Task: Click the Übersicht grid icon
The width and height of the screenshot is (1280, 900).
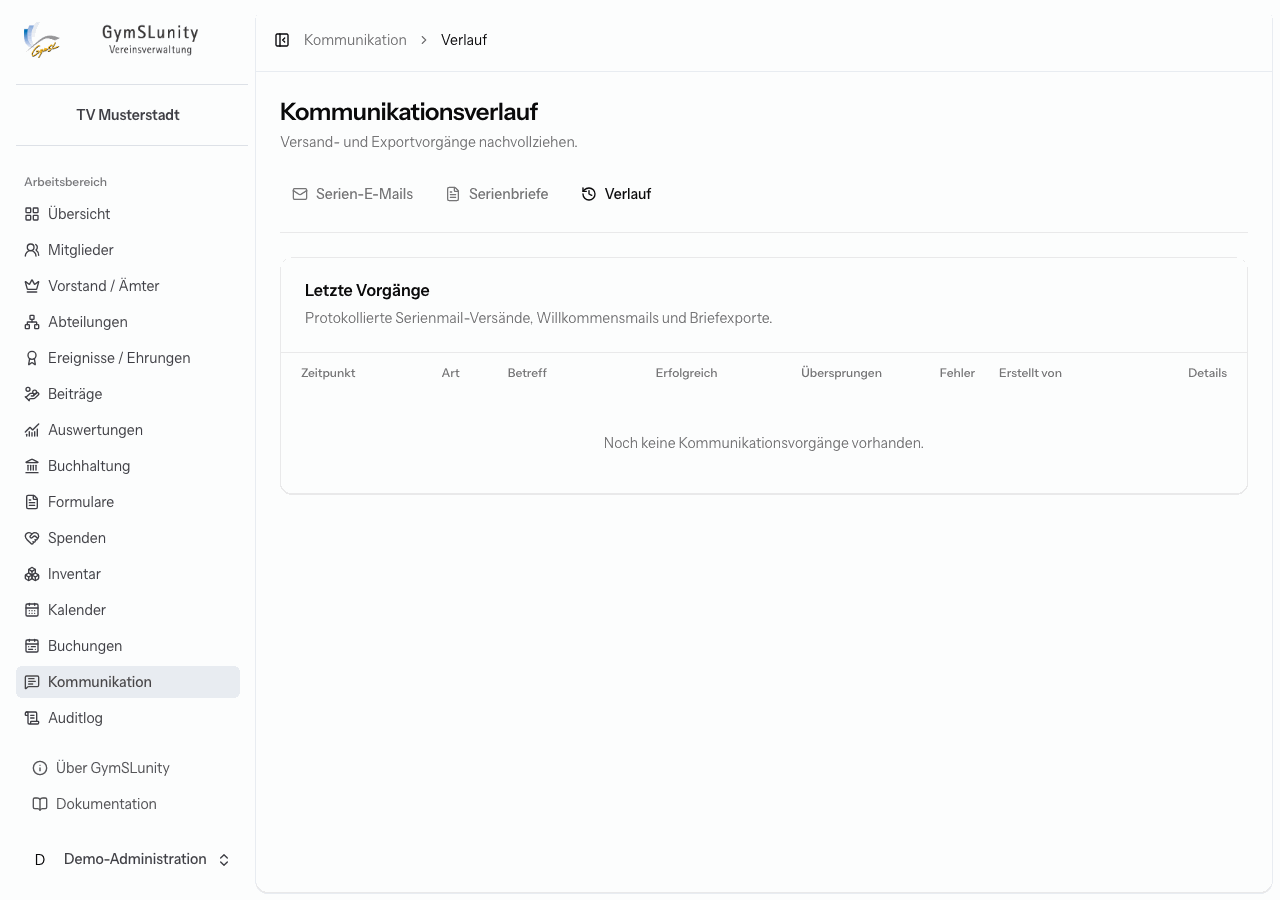Action: (x=32, y=214)
